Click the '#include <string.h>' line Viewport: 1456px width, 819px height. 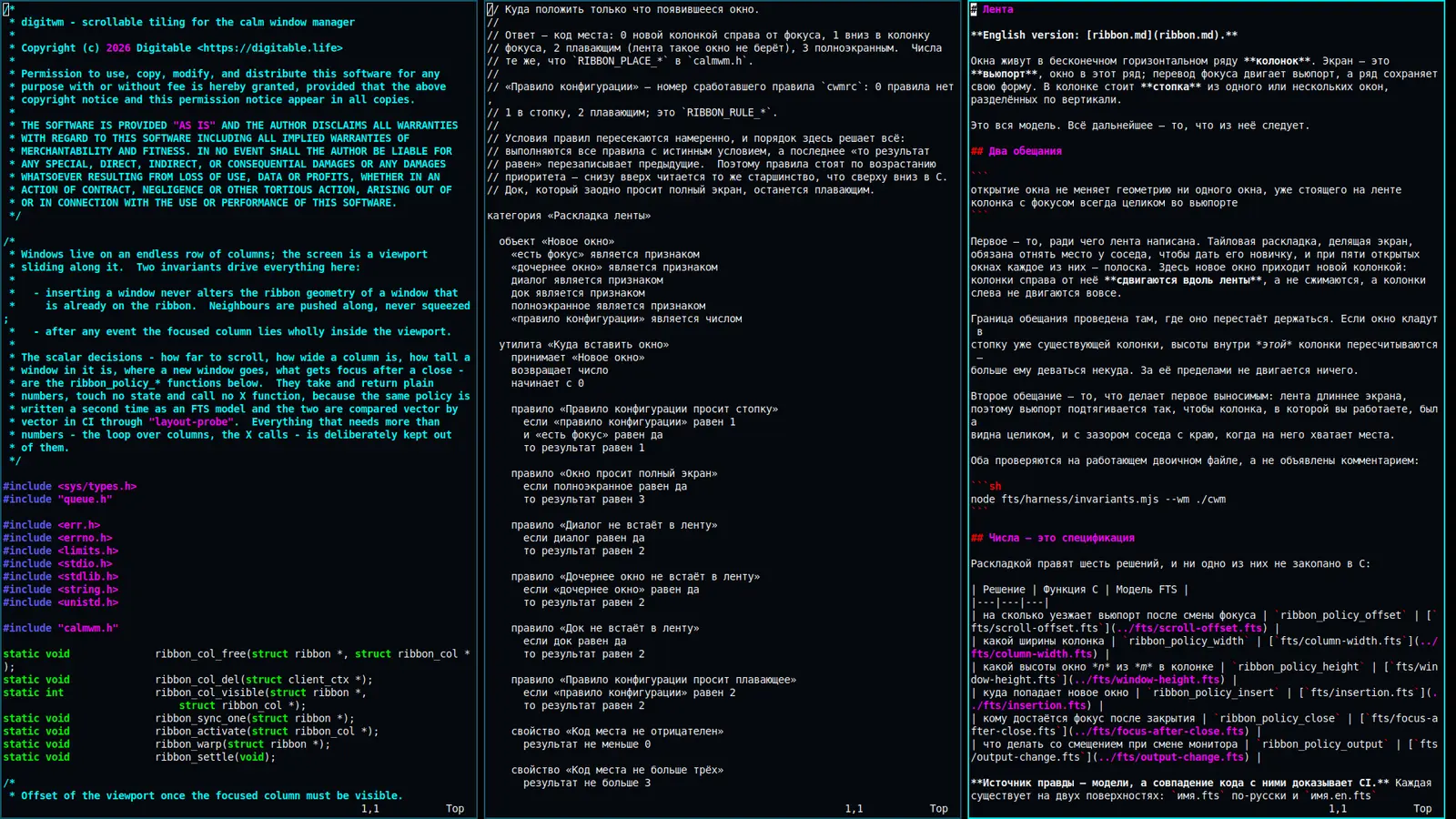point(61,590)
